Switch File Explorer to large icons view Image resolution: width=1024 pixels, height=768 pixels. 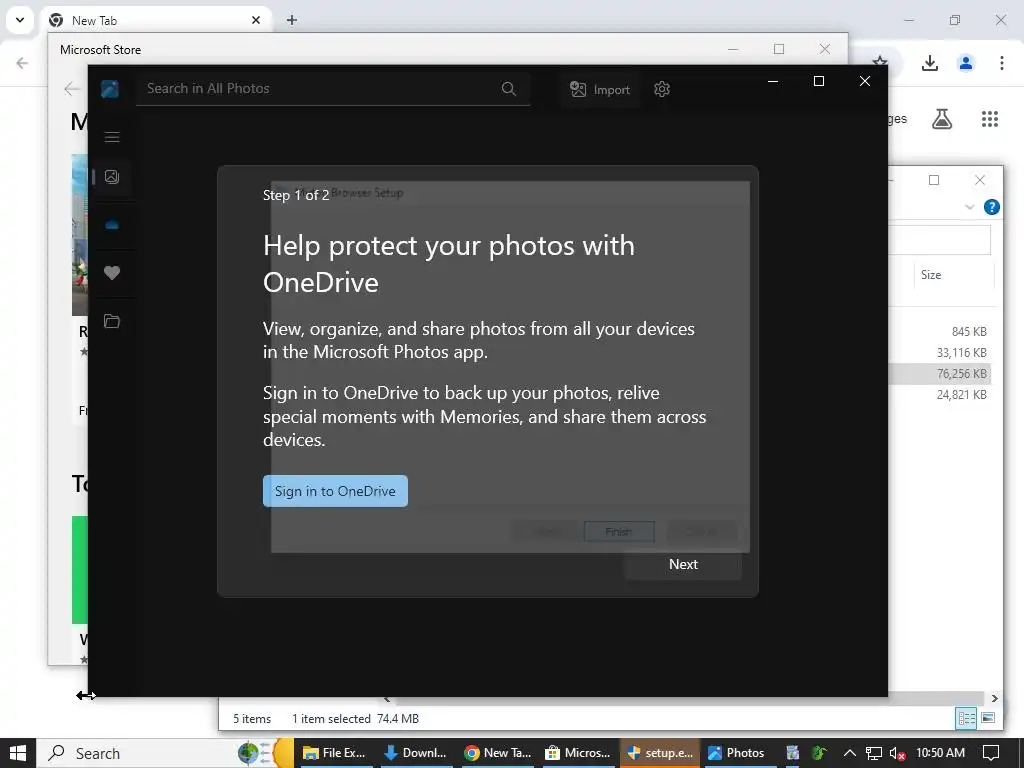988,718
